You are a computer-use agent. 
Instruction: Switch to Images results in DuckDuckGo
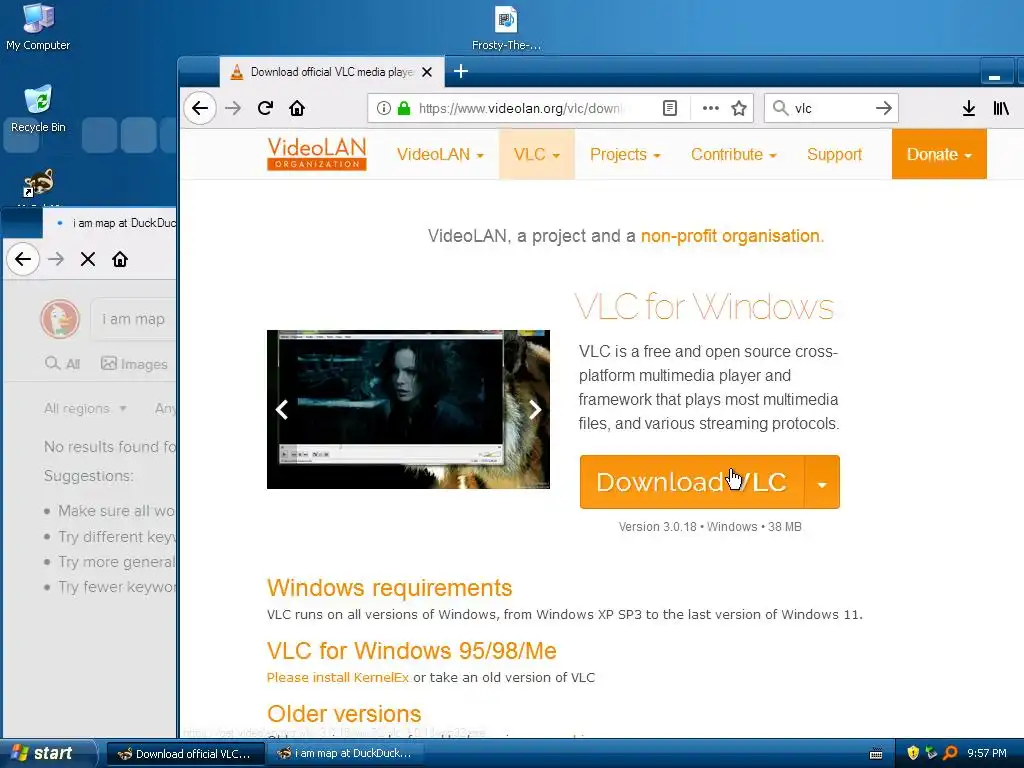coord(135,364)
